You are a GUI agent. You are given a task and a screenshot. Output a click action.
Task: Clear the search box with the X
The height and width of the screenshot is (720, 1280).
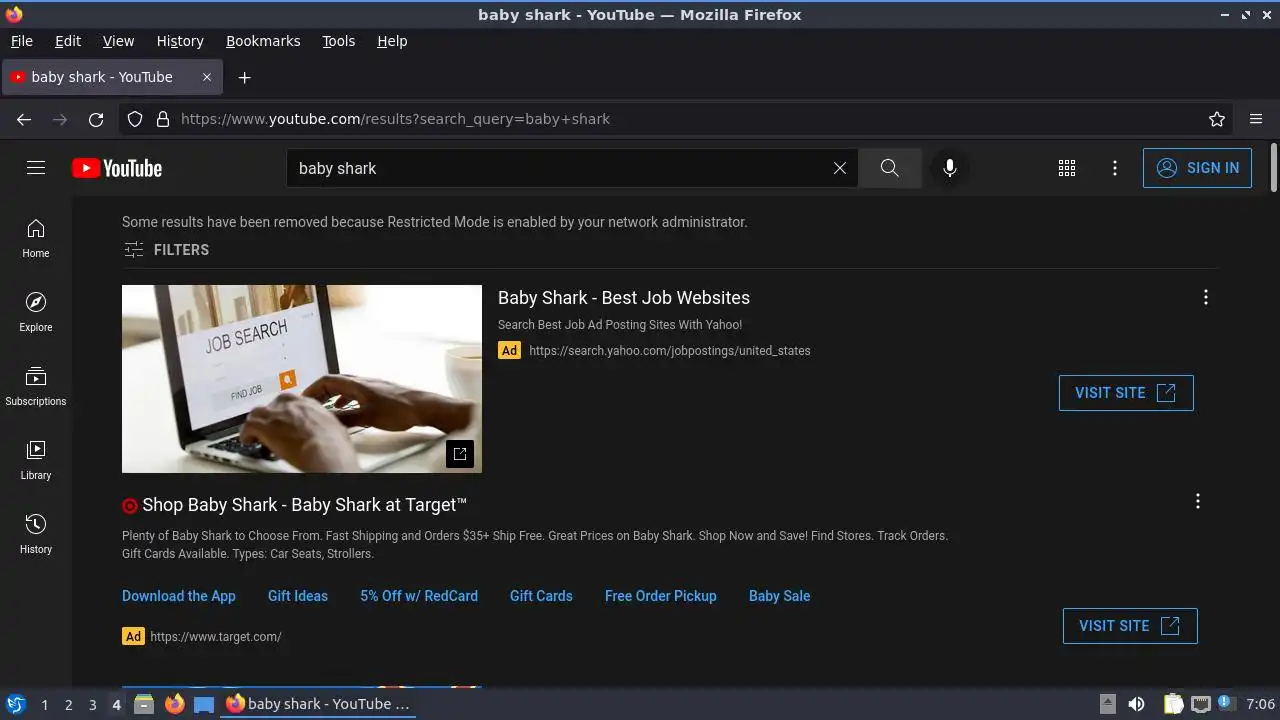click(840, 168)
